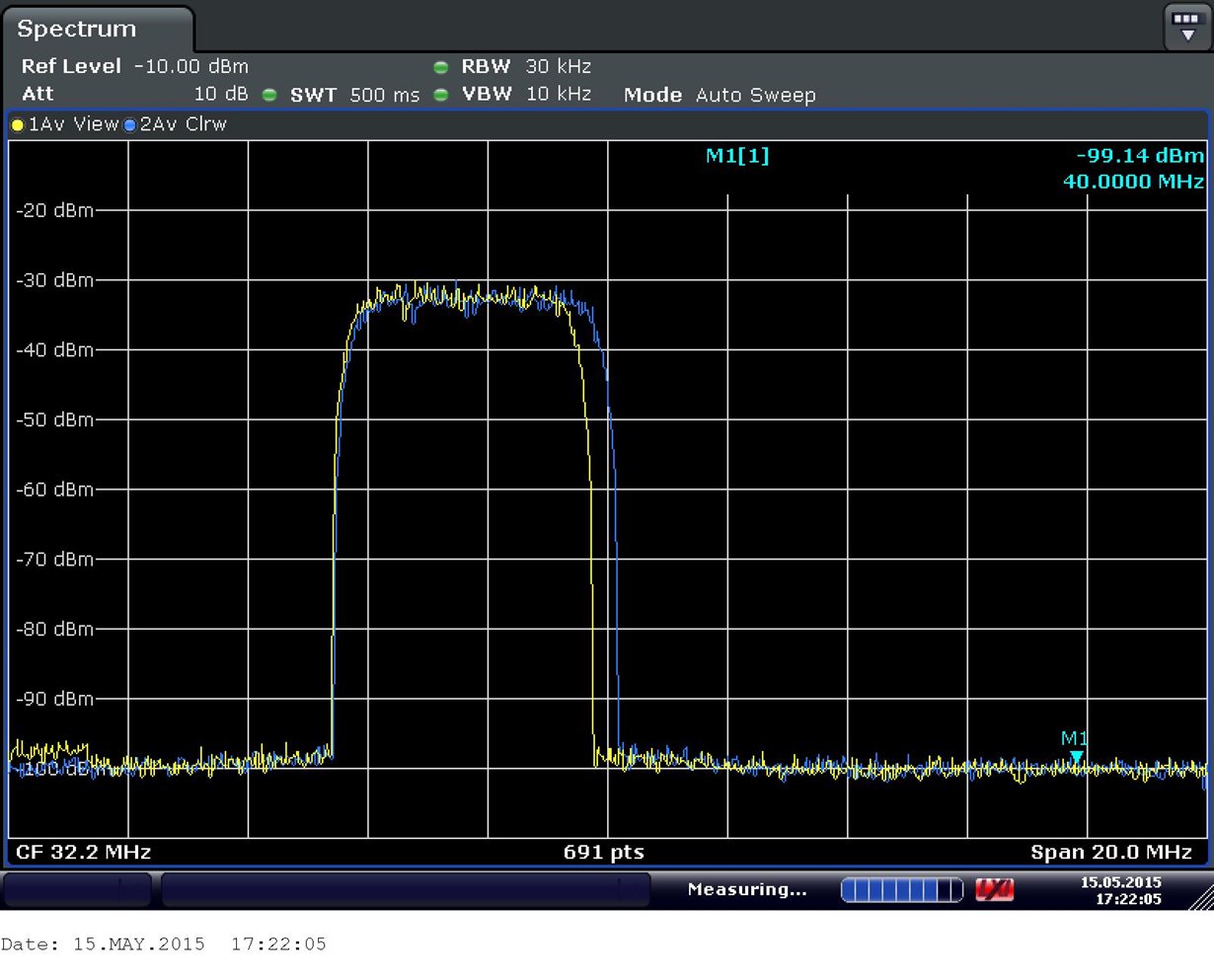Viewport: 1214px width, 980px height.
Task: Click the Measuring... status text
Action: pos(747,889)
